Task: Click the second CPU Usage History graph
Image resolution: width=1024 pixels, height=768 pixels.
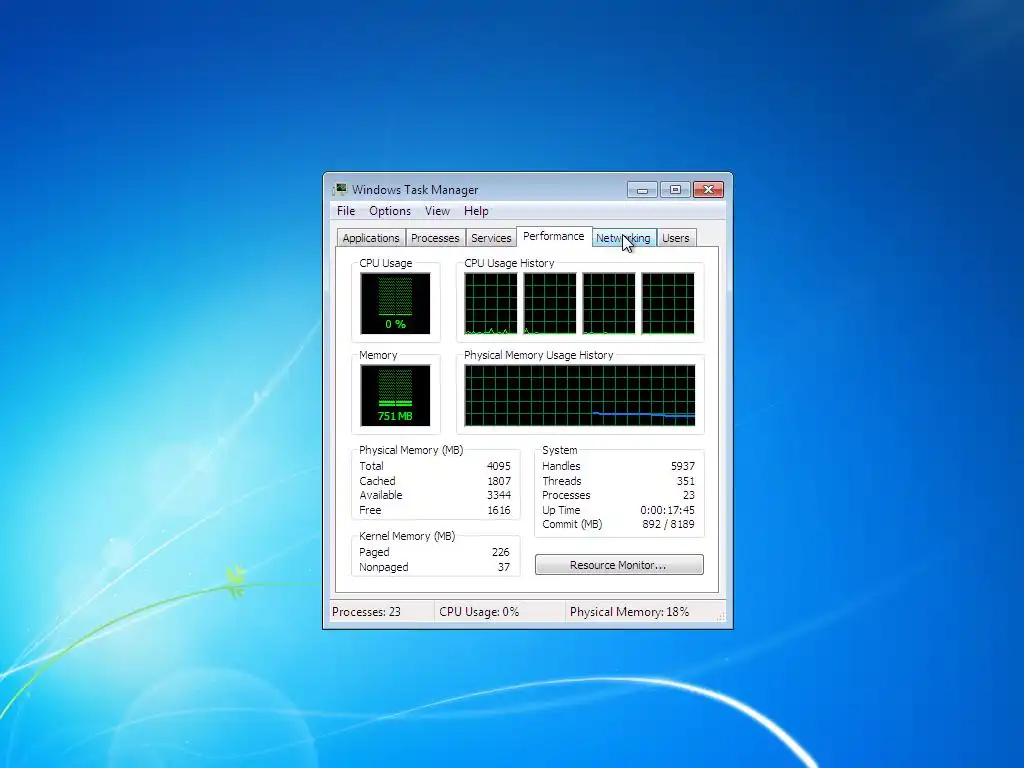Action: 550,304
